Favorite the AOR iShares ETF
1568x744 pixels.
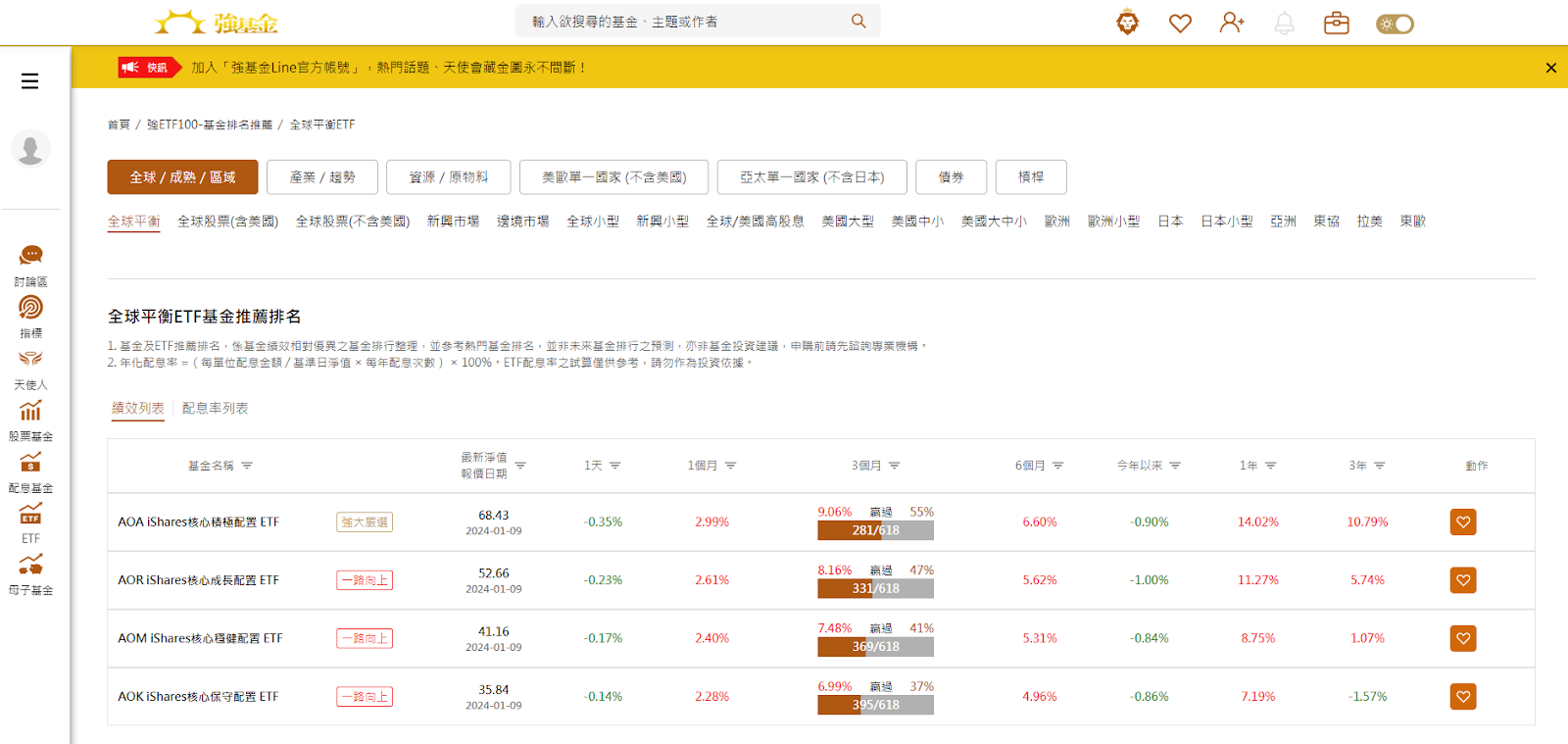[1463, 580]
